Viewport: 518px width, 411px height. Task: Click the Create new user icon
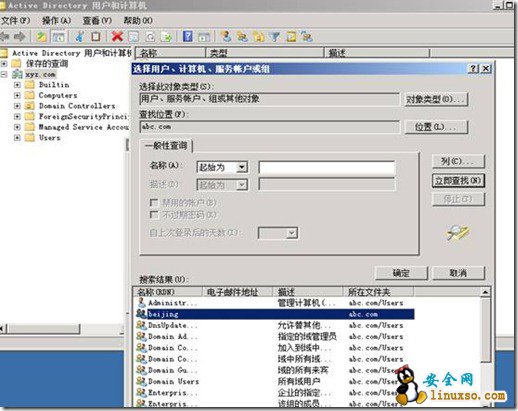226,36
